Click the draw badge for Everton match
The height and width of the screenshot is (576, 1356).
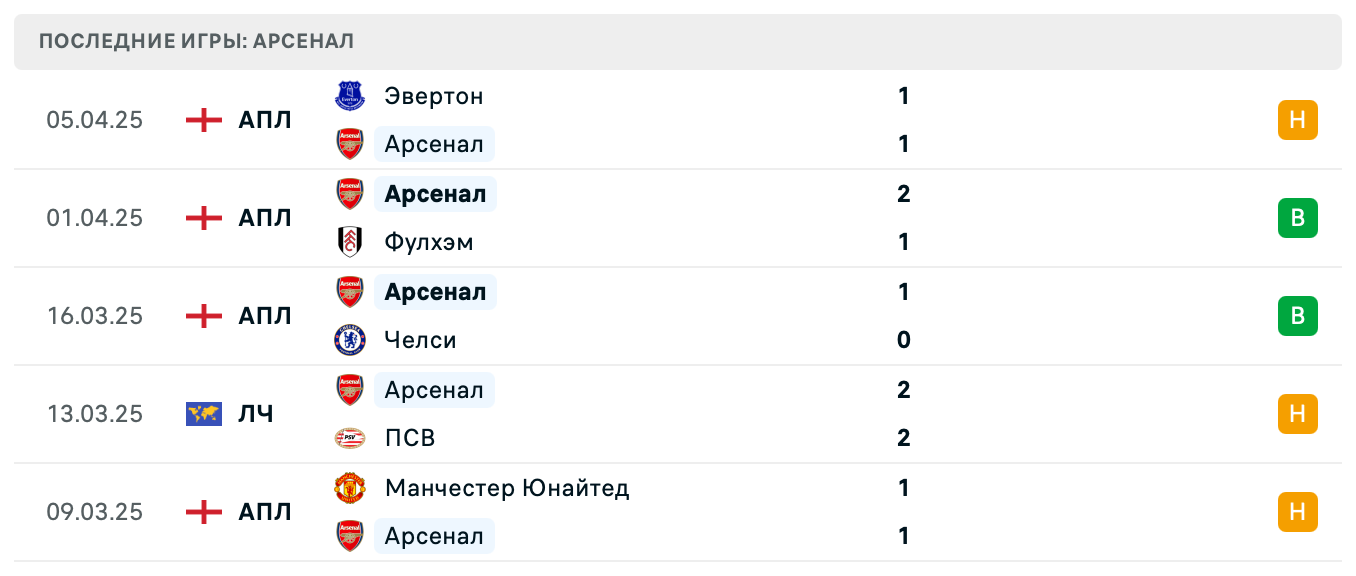coord(1297,120)
